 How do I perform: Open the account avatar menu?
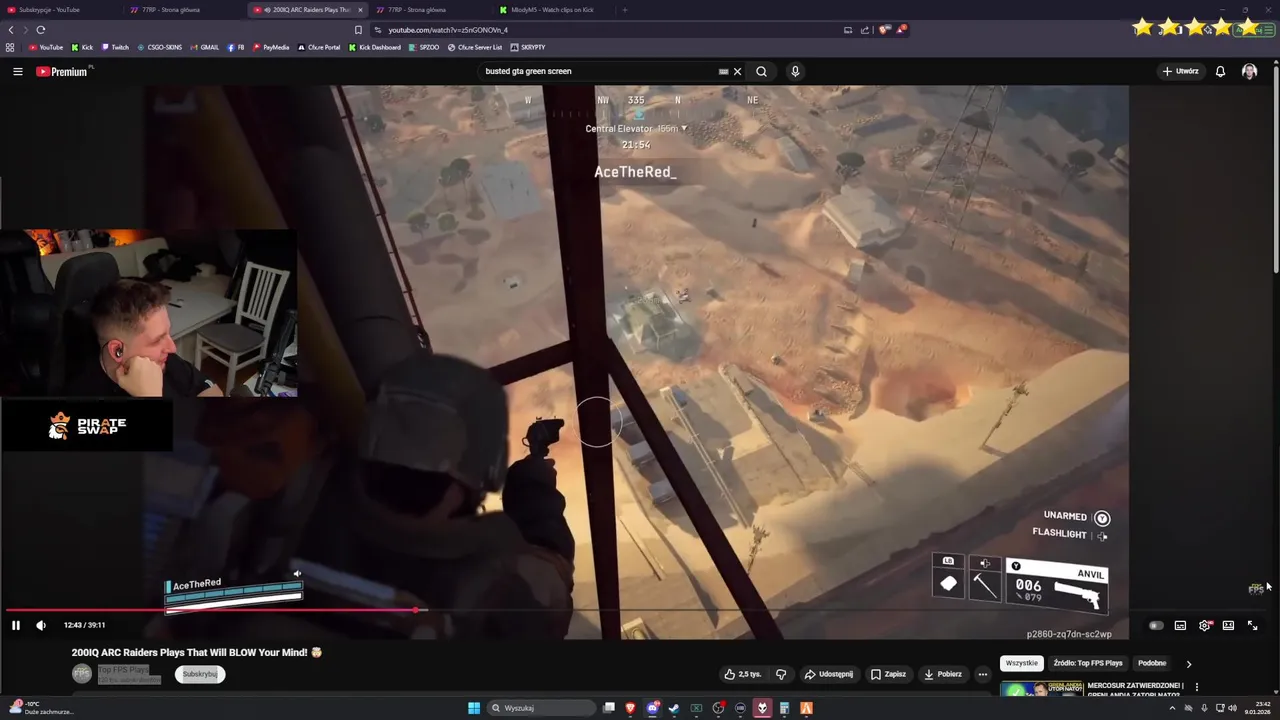1249,71
